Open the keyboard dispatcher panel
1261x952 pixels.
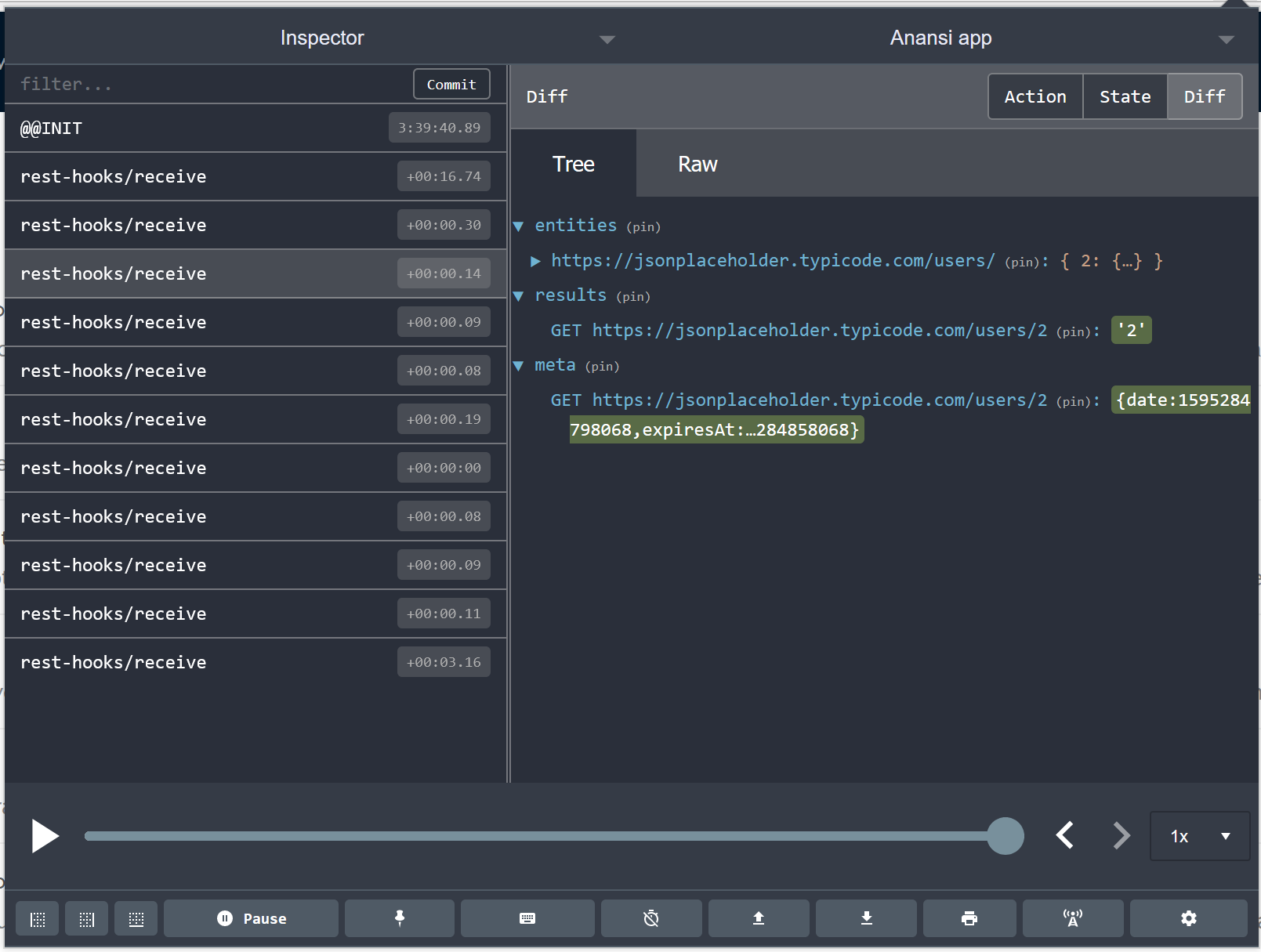(527, 918)
